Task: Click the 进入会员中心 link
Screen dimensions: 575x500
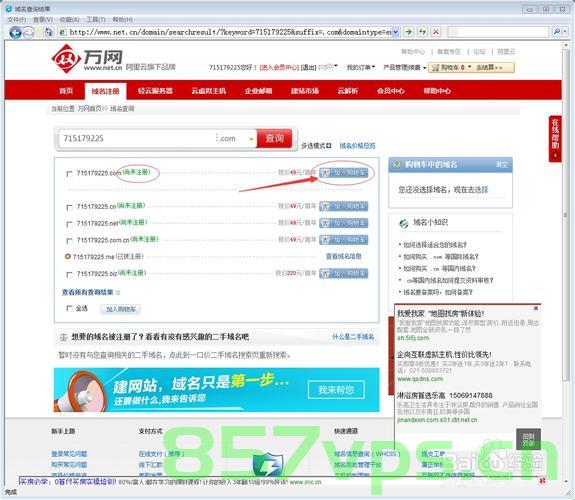Action: (x=279, y=67)
